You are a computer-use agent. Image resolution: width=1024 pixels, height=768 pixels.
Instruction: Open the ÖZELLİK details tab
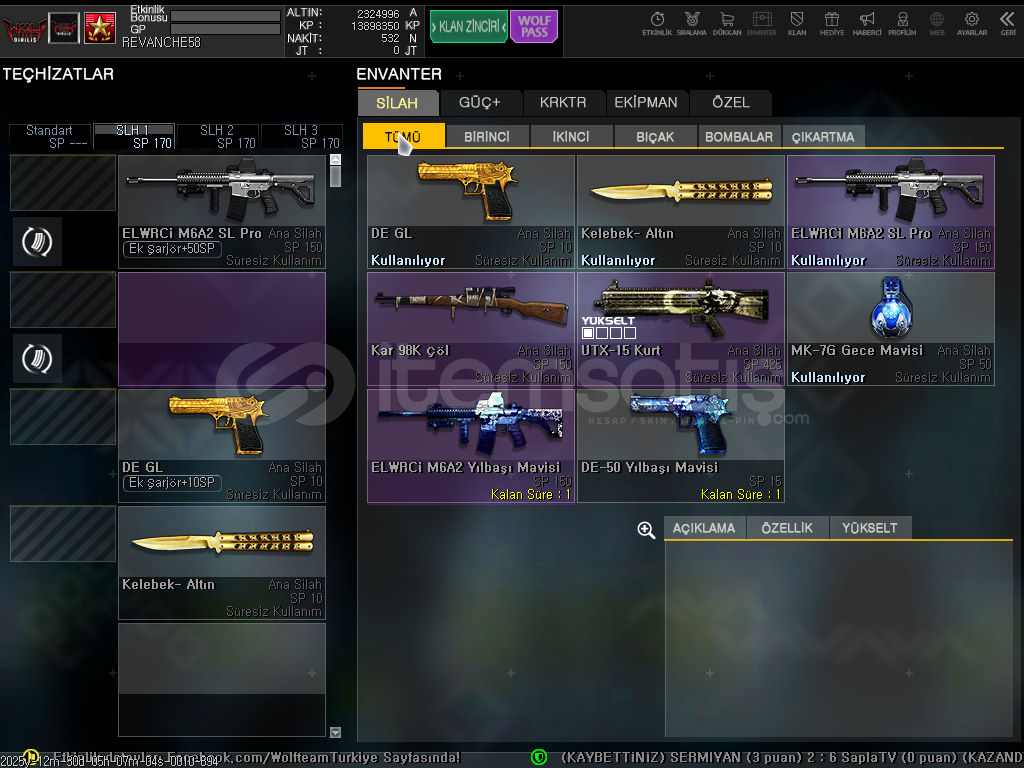tap(787, 528)
